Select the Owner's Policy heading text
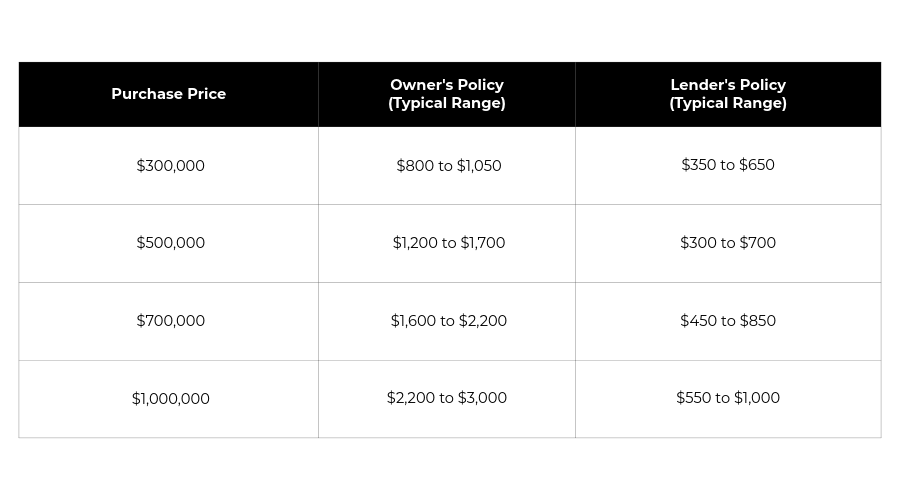The height and width of the screenshot is (500, 900). coord(447,85)
